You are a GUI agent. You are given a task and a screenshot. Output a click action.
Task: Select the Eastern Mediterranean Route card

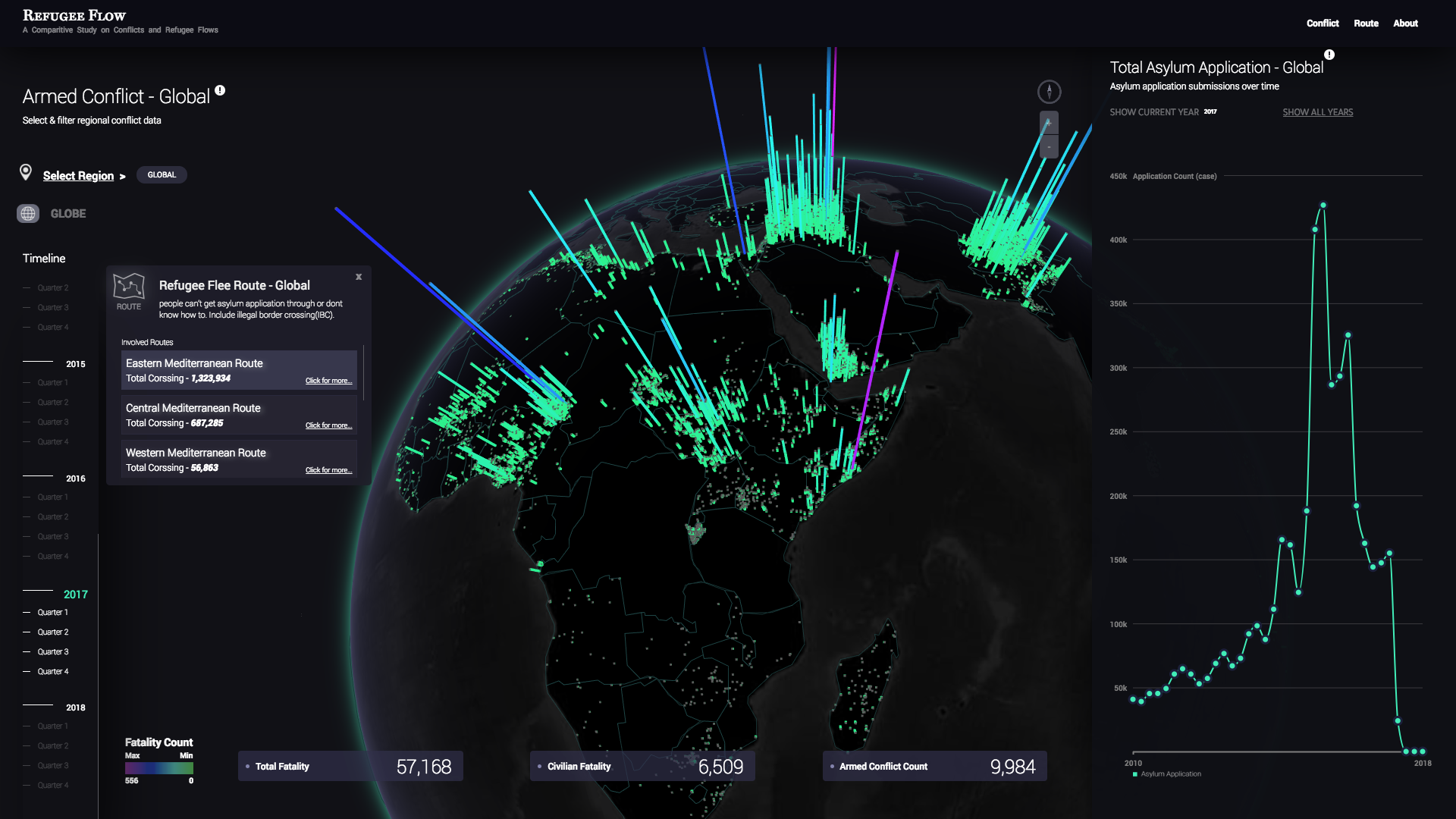click(239, 370)
